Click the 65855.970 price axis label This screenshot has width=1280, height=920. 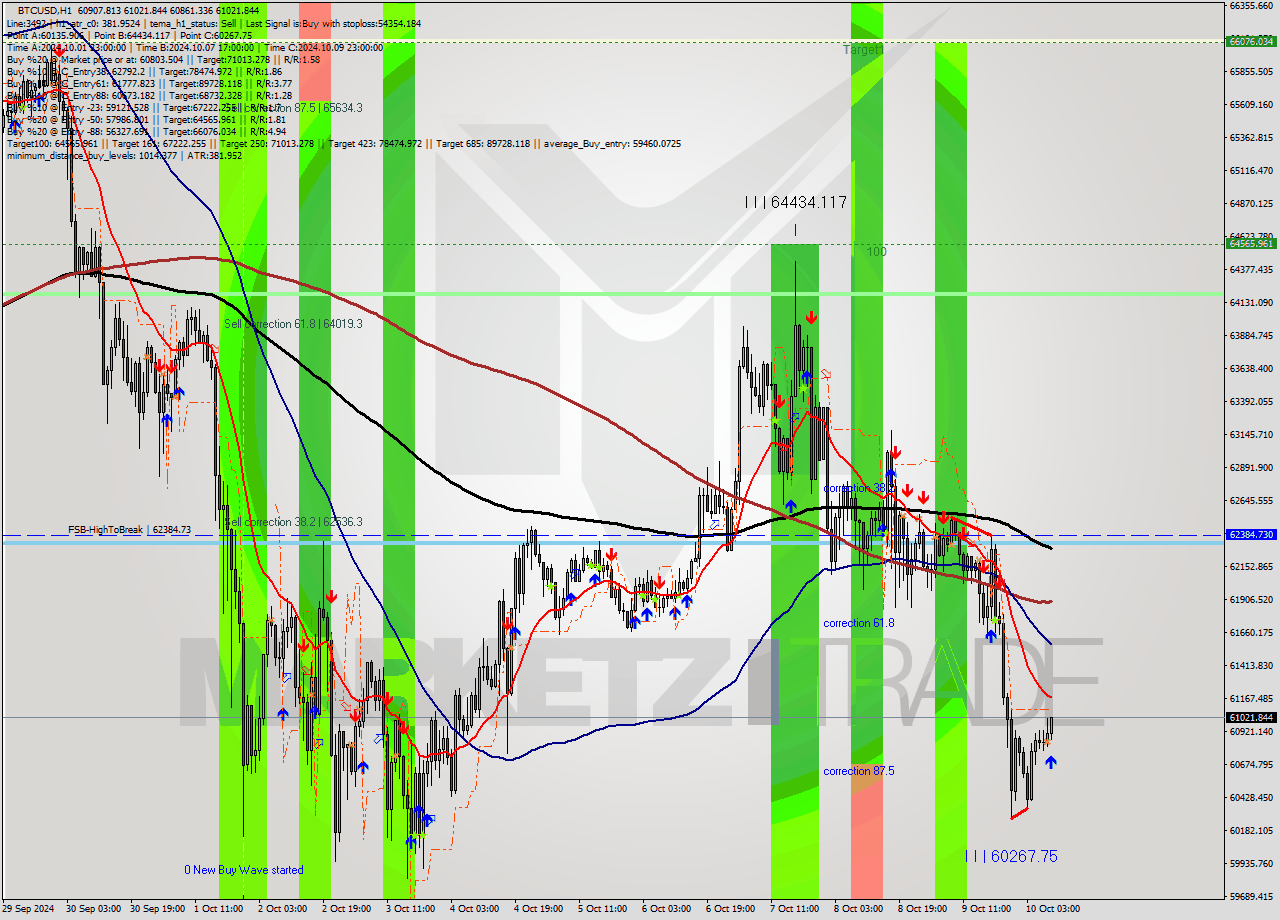point(1252,72)
